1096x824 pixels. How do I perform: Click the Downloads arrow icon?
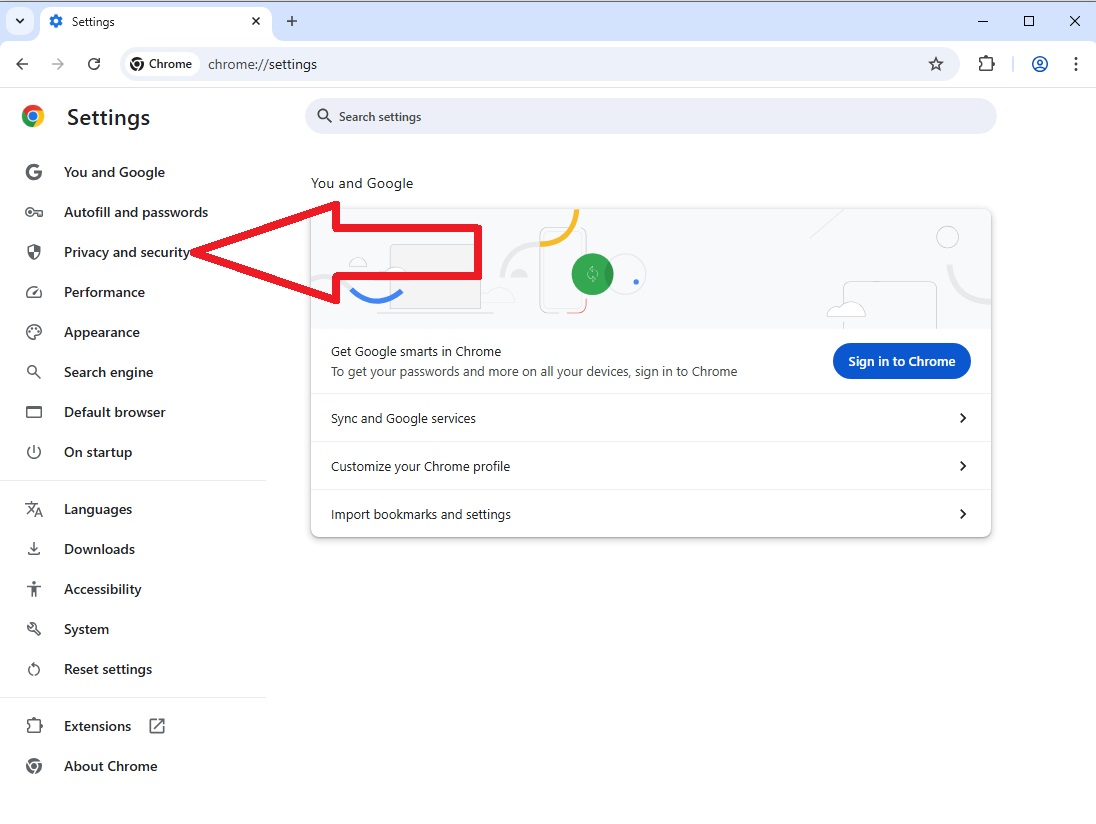[34, 549]
